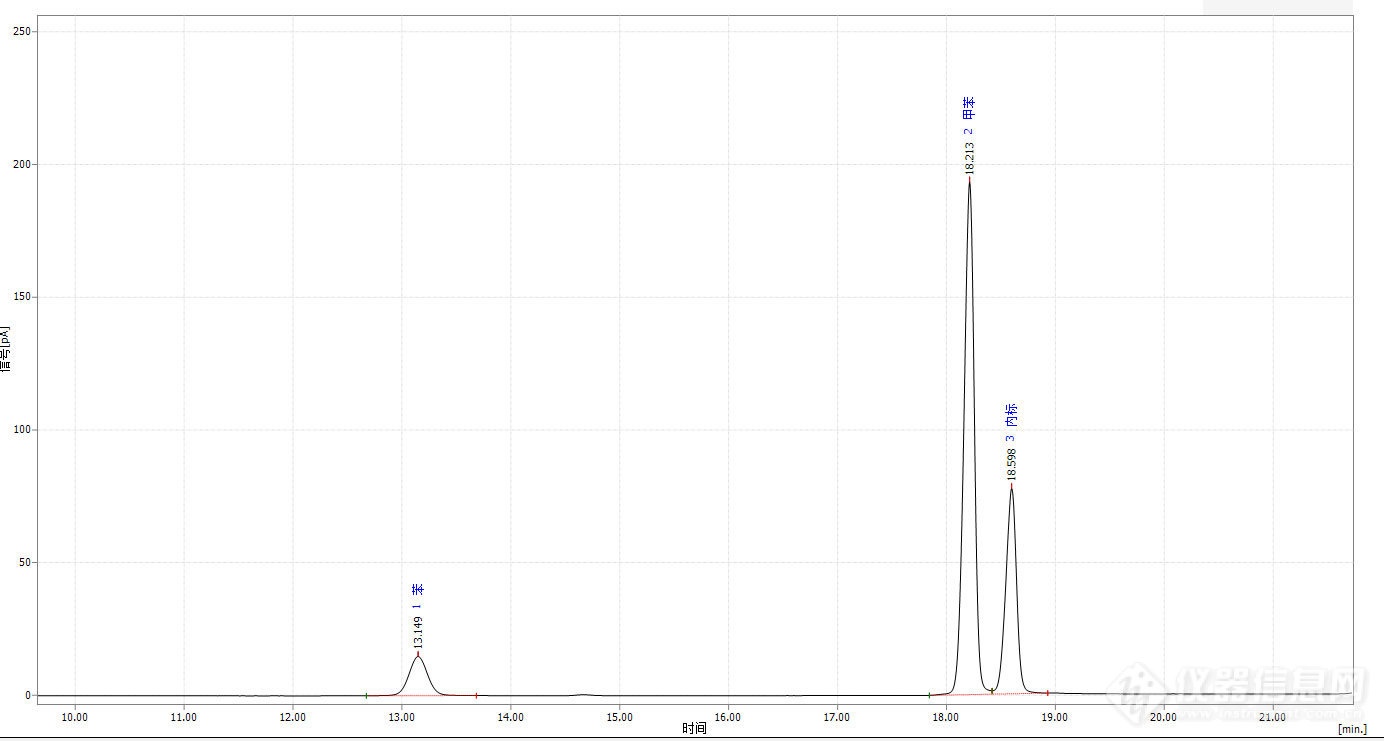Click the apex of the 13.149 peak

click(x=418, y=655)
